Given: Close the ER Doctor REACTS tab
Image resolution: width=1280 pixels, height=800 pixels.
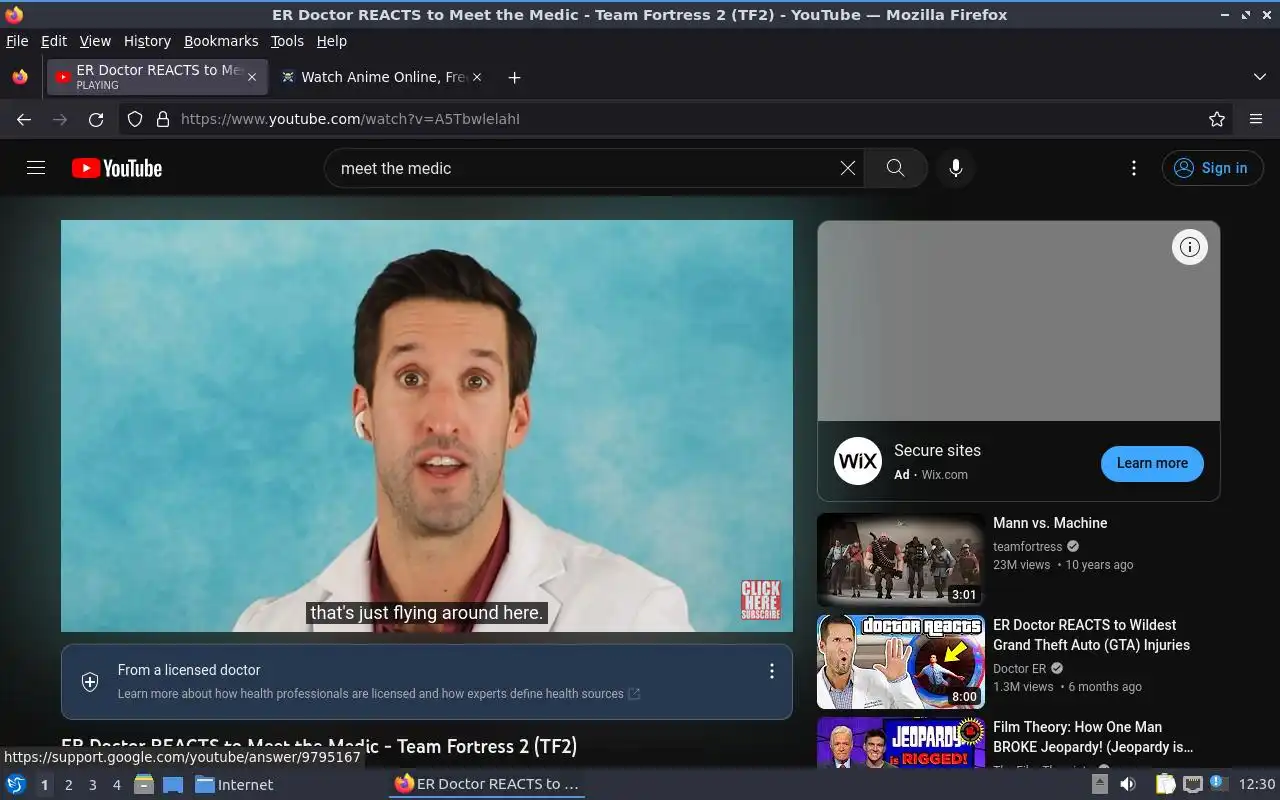Looking at the screenshot, I should tap(252, 77).
